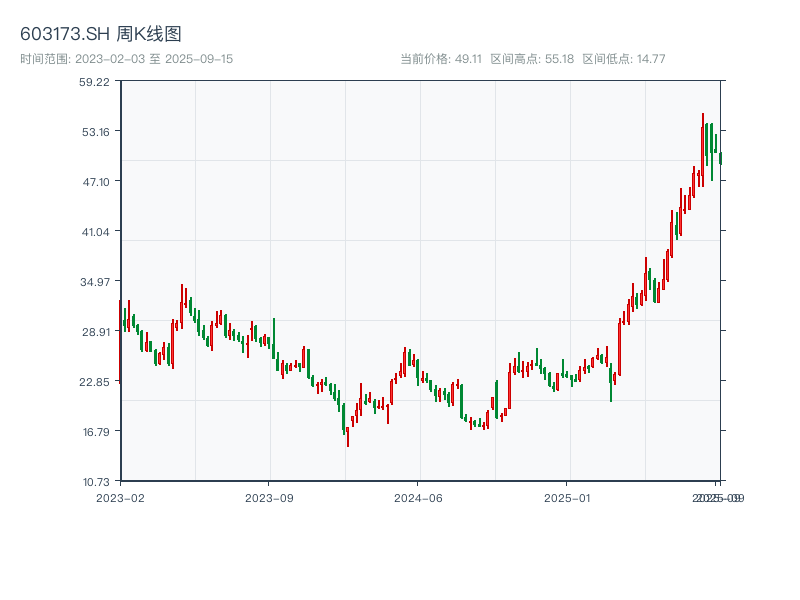
Task: Click the 53.16 y-axis price label
Action: [x=95, y=132]
